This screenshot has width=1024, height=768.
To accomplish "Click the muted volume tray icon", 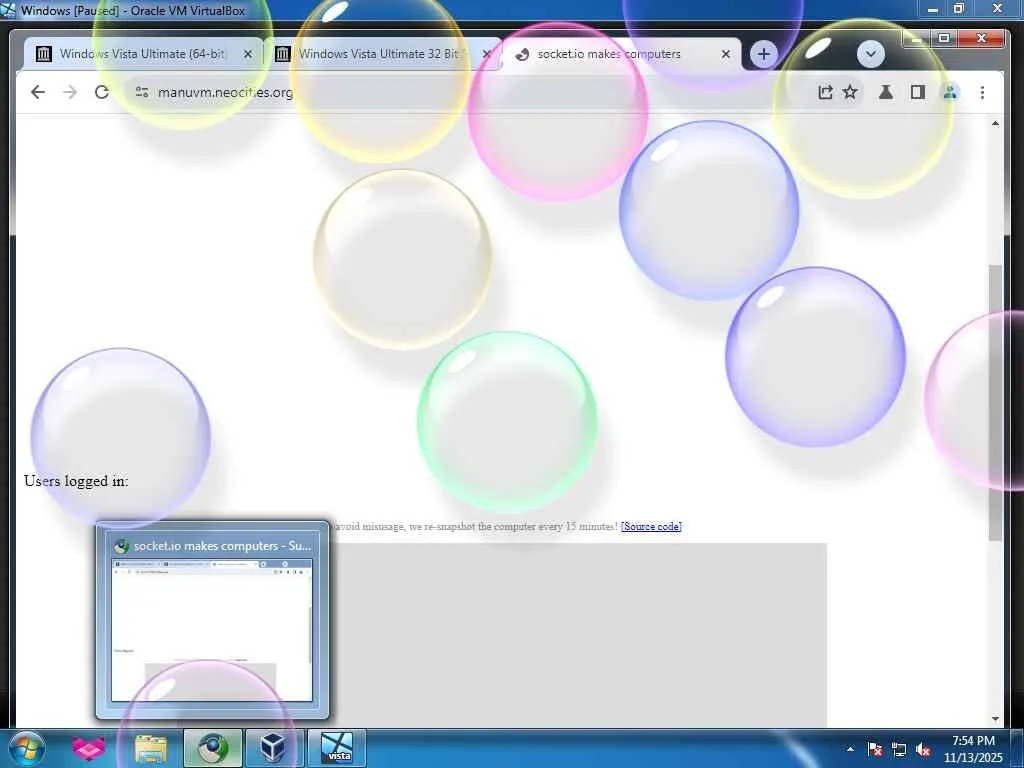I will [923, 750].
